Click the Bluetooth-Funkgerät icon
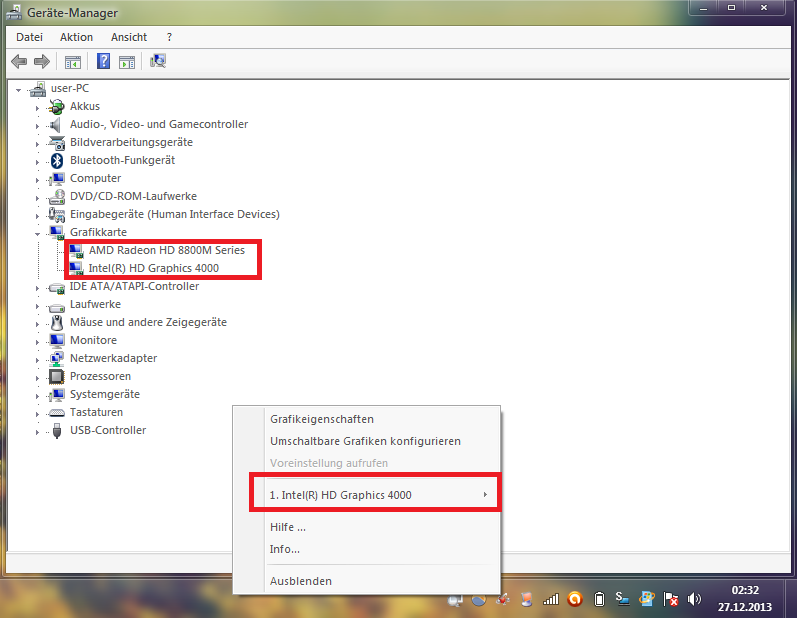This screenshot has height=618, width=797. (57, 161)
